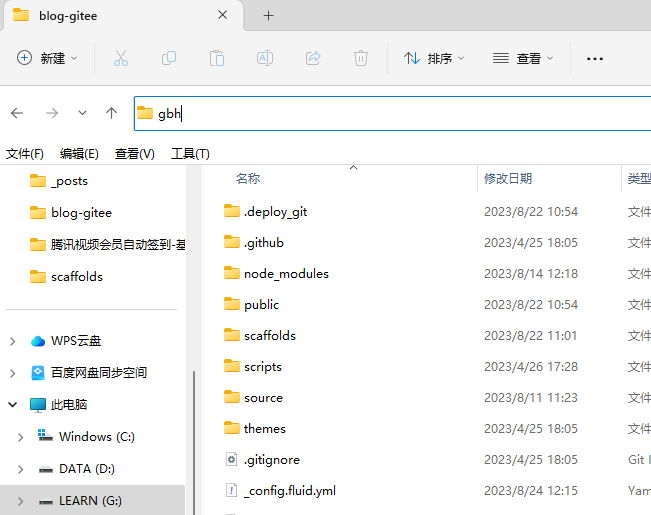Expand the WPS云盘 tree node
Viewport: 651px width, 515px height.
pos(12,341)
